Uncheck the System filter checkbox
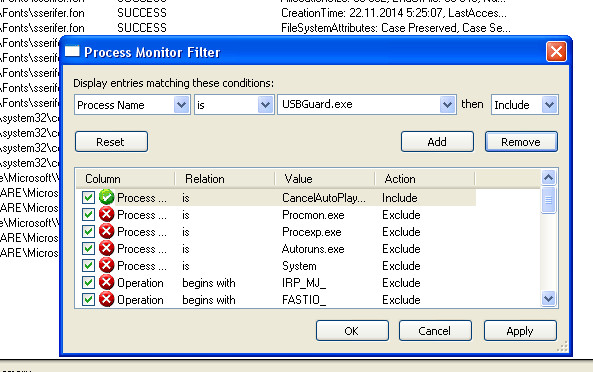Viewport: 593px width, 372px height. click(88, 265)
